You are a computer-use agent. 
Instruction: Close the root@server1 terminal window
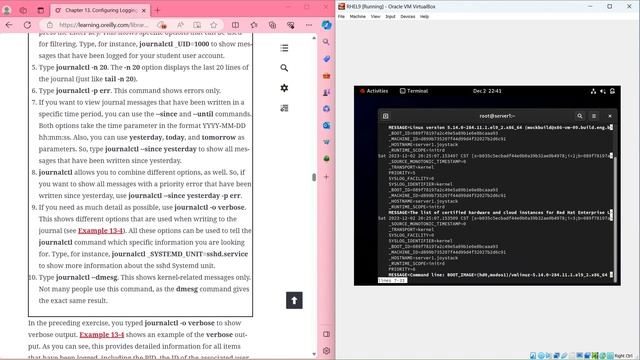pos(610,116)
